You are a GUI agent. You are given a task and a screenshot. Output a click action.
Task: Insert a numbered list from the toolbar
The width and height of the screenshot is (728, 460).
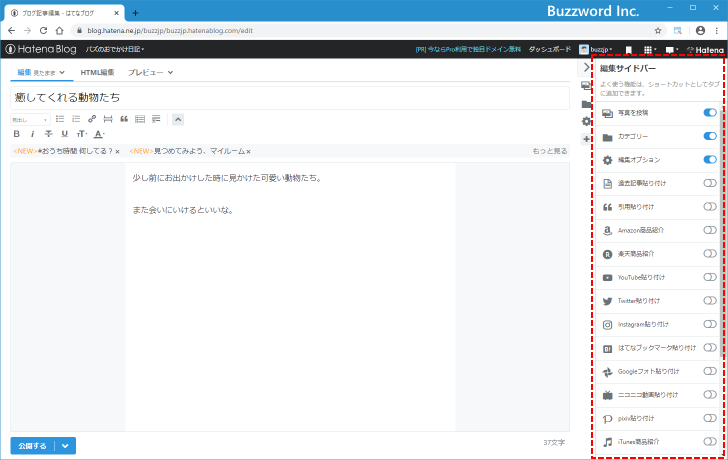tap(76, 119)
